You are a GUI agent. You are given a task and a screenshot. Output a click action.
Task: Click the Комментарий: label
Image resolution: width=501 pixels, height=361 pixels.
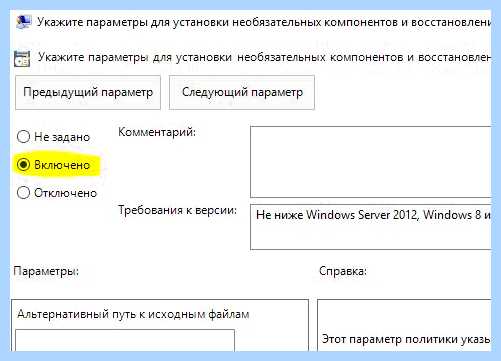coord(157,132)
